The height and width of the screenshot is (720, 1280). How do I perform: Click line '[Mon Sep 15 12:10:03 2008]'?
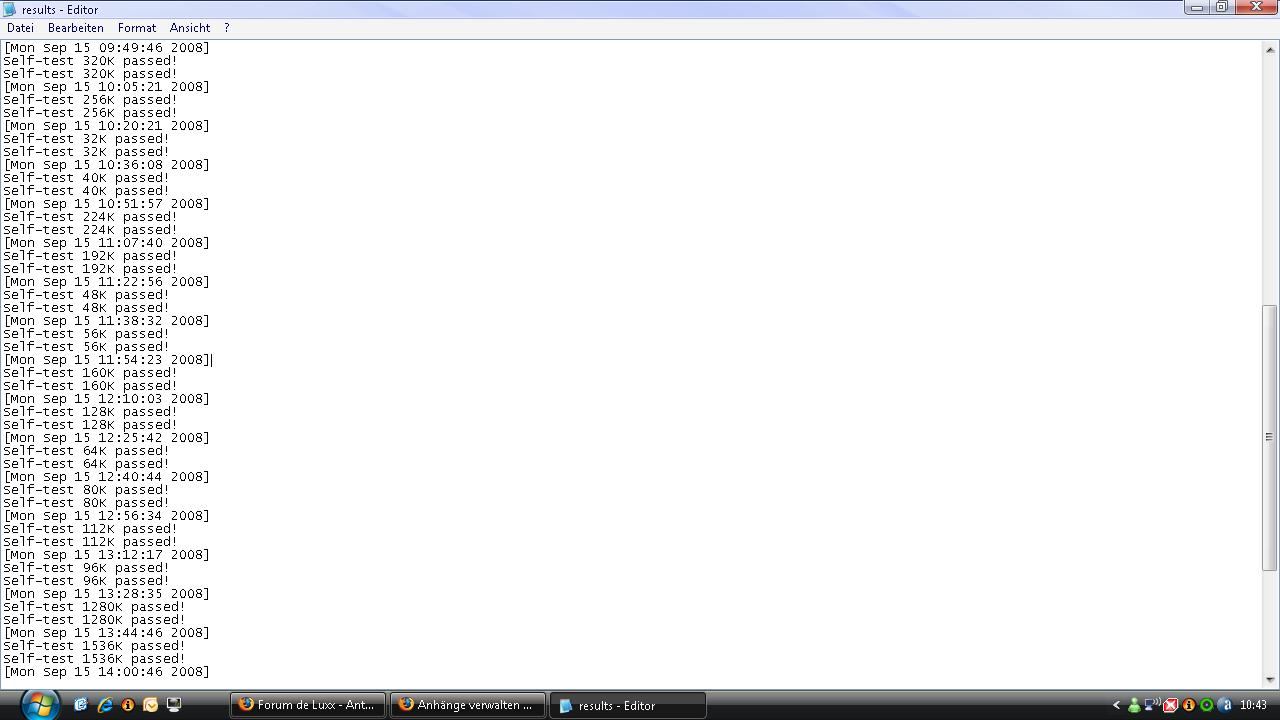click(x=107, y=398)
